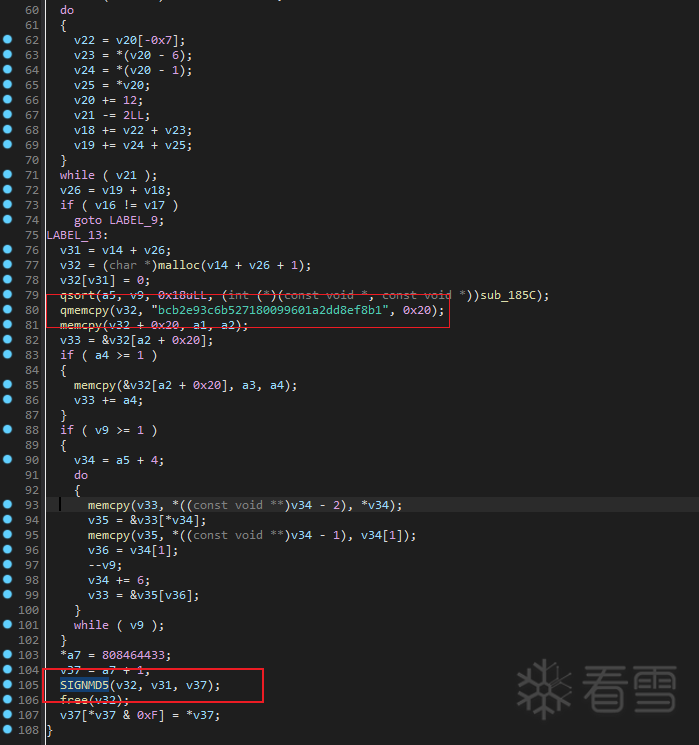The height and width of the screenshot is (745, 699).
Task: Toggle breakpoint dot on line 101
Action: pos(8,624)
